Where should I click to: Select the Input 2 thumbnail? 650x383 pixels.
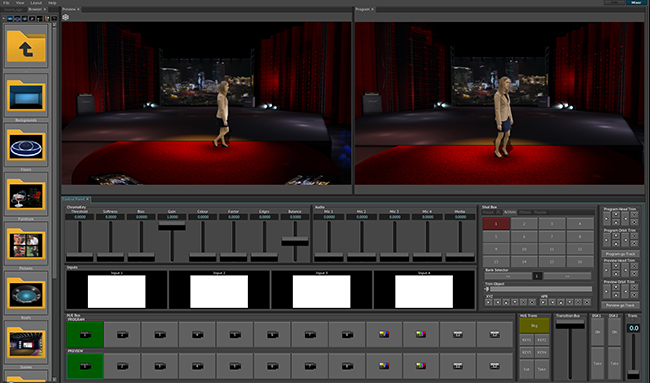tap(219, 290)
